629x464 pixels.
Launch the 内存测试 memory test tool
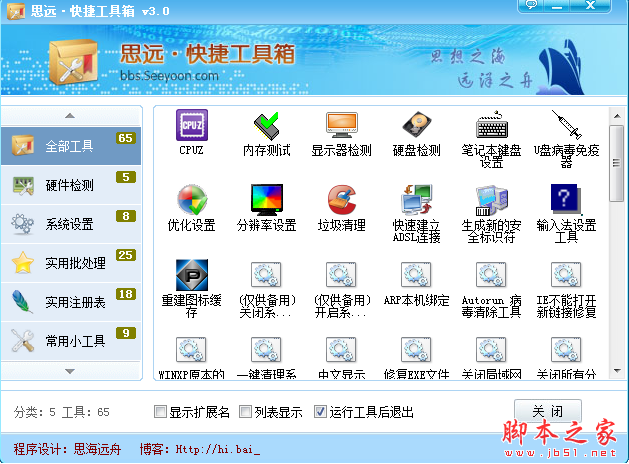click(266, 125)
